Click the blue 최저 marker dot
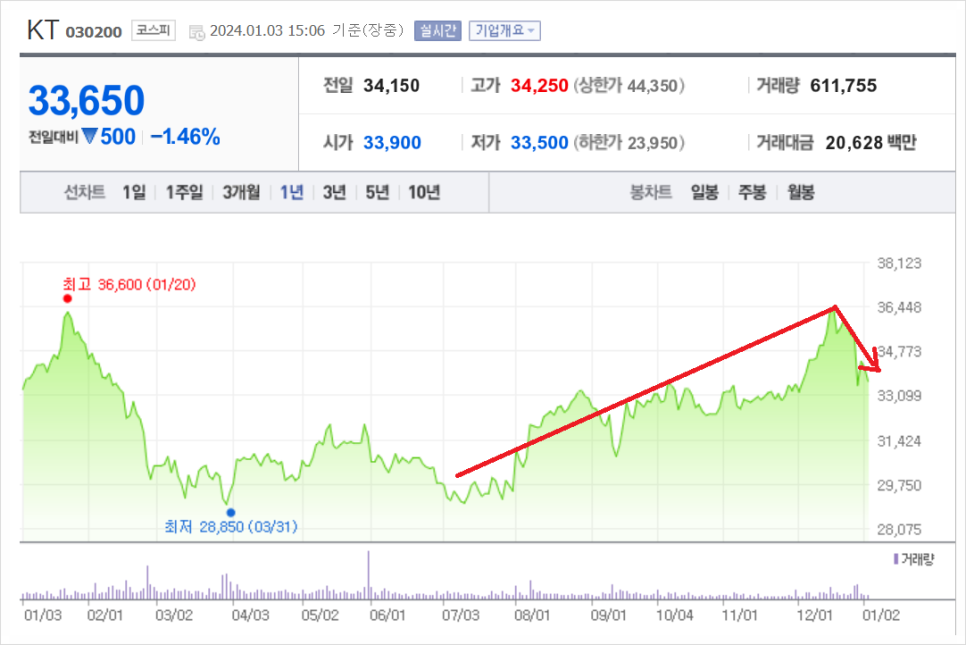The width and height of the screenshot is (966, 645). [230, 513]
